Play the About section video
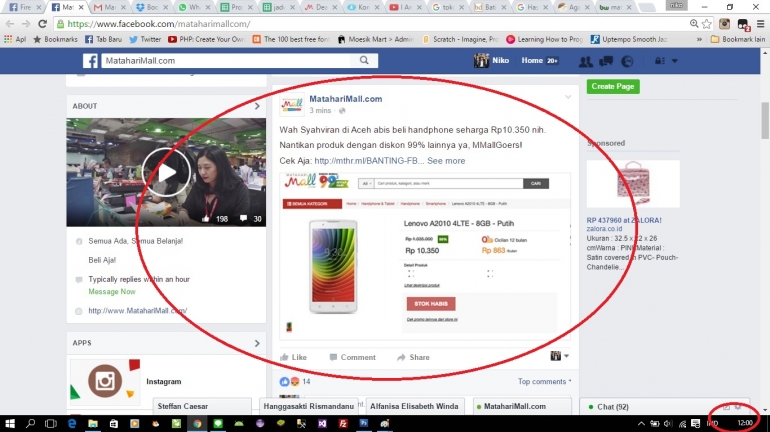This screenshot has height=432, width=770. click(166, 172)
